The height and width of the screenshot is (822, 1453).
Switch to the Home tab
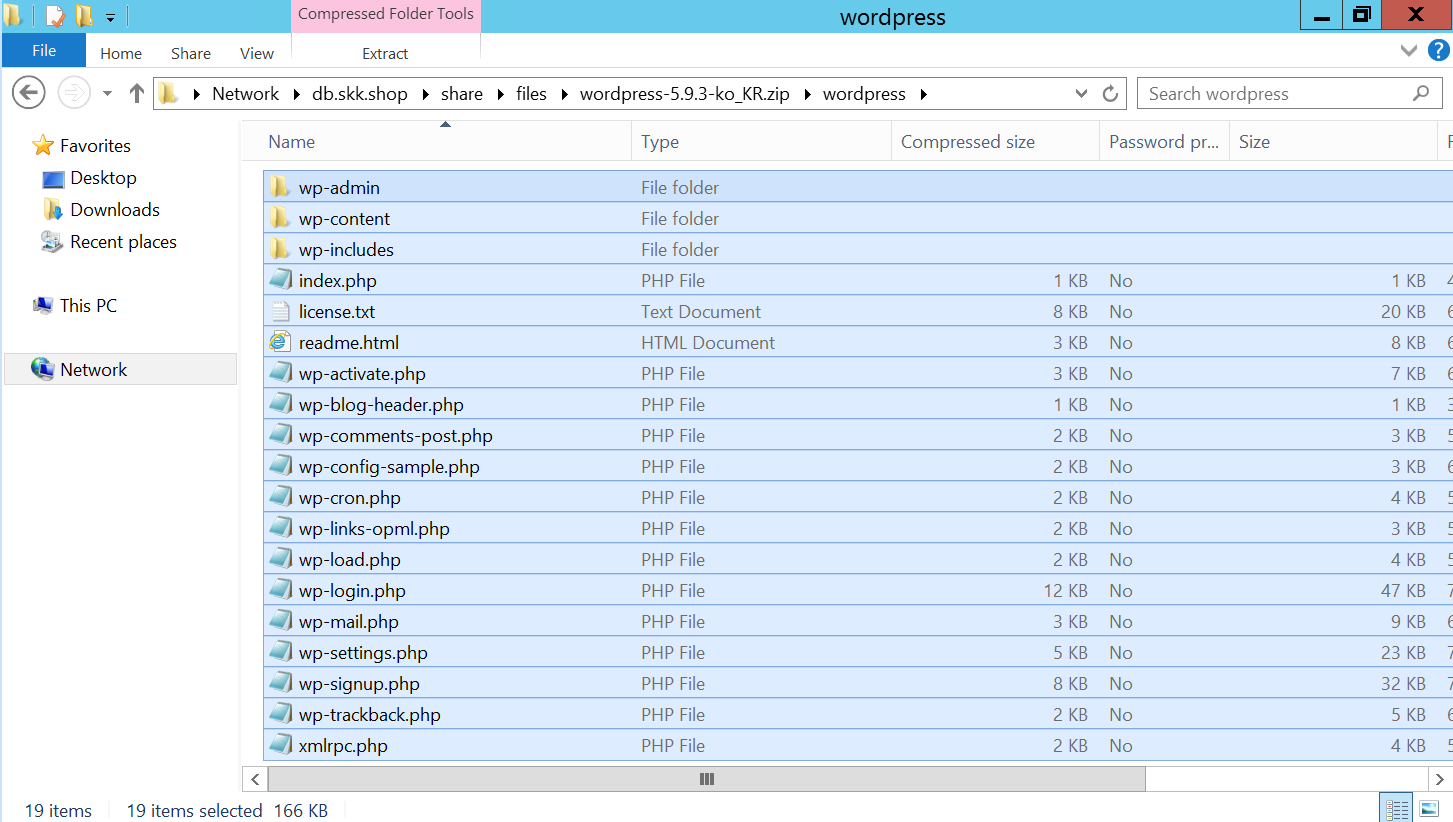coord(121,54)
